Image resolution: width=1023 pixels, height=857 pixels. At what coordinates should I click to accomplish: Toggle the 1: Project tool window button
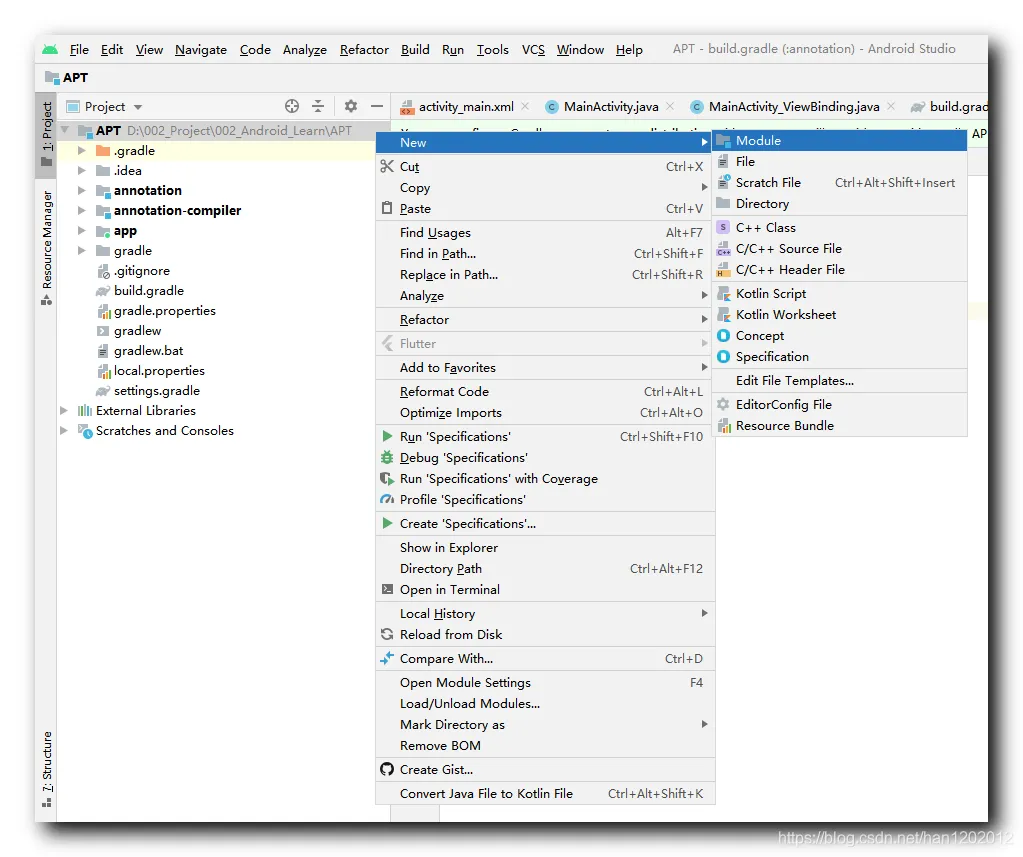(46, 134)
